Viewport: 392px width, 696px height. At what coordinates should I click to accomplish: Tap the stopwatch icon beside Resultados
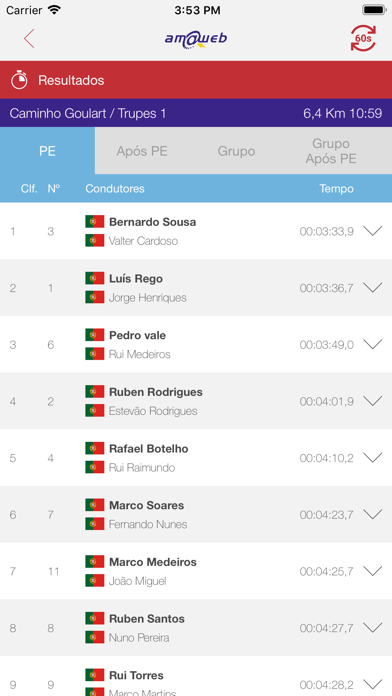coord(19,80)
